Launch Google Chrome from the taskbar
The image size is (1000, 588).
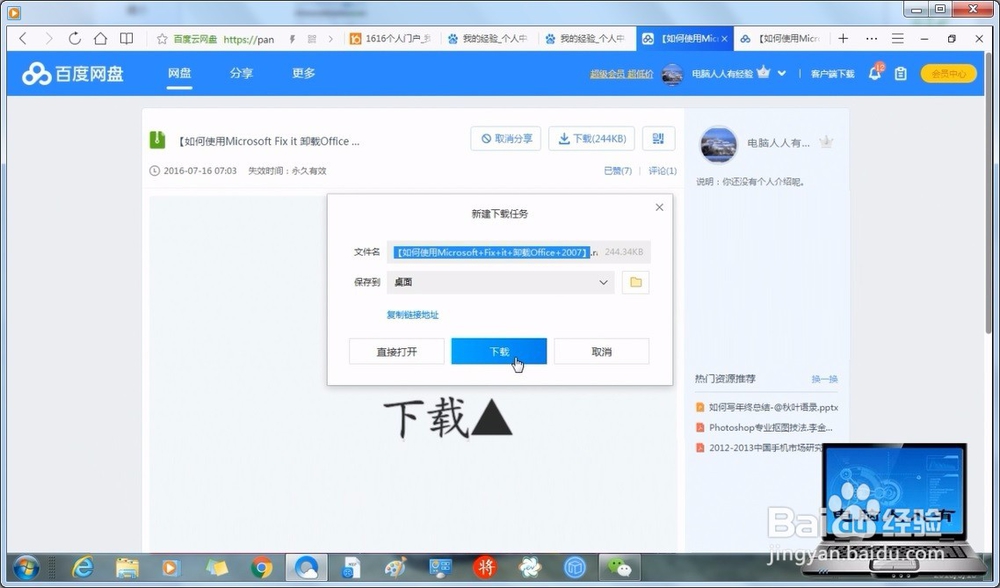[261, 567]
